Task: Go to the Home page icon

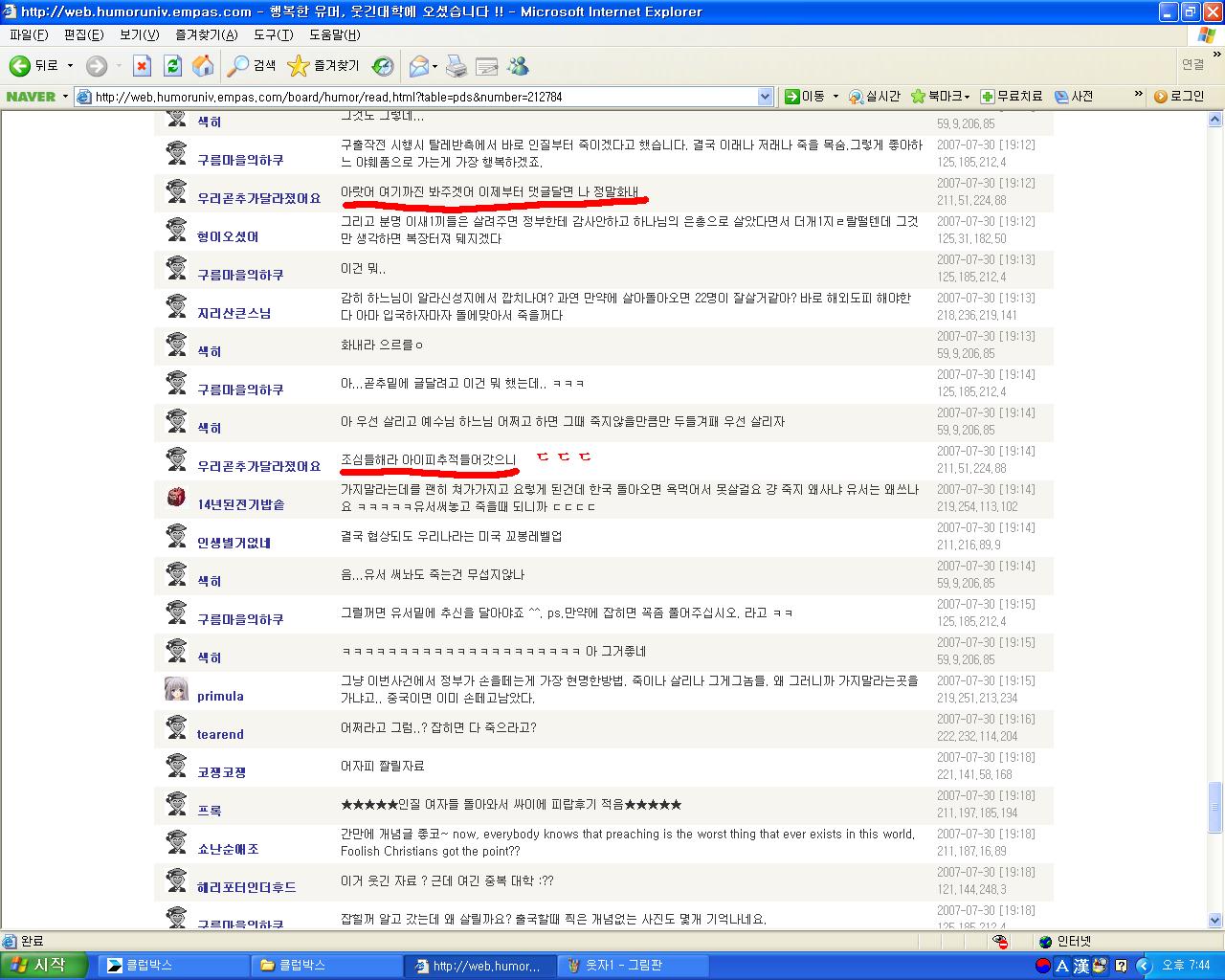Action: pyautogui.click(x=203, y=66)
